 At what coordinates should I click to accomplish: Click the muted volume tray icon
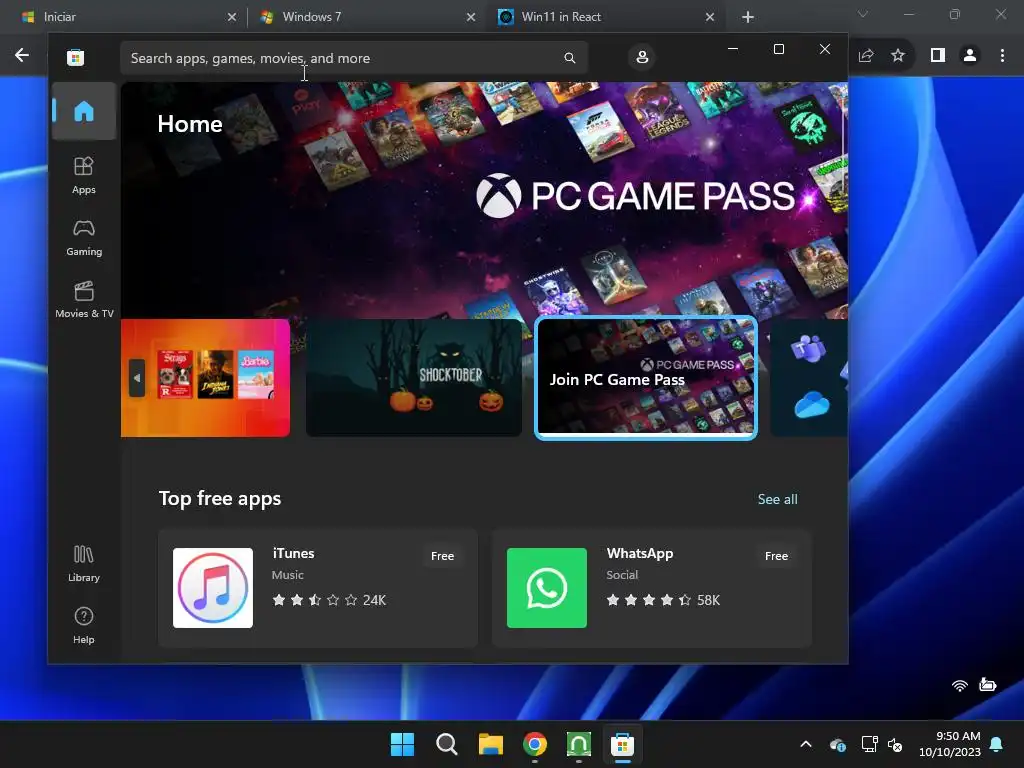[895, 744]
